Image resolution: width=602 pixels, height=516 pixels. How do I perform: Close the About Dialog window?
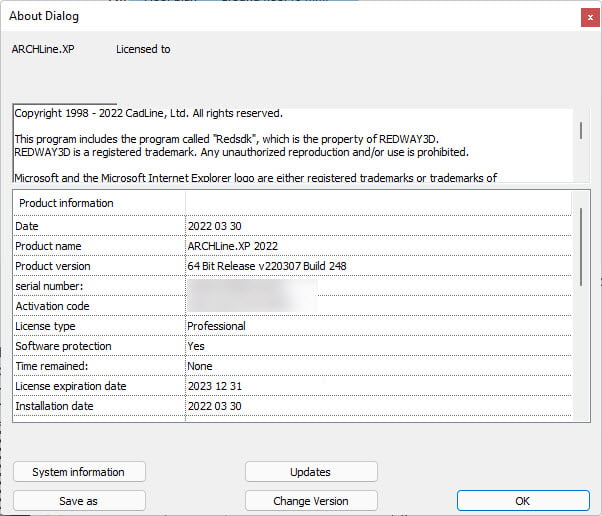click(590, 17)
